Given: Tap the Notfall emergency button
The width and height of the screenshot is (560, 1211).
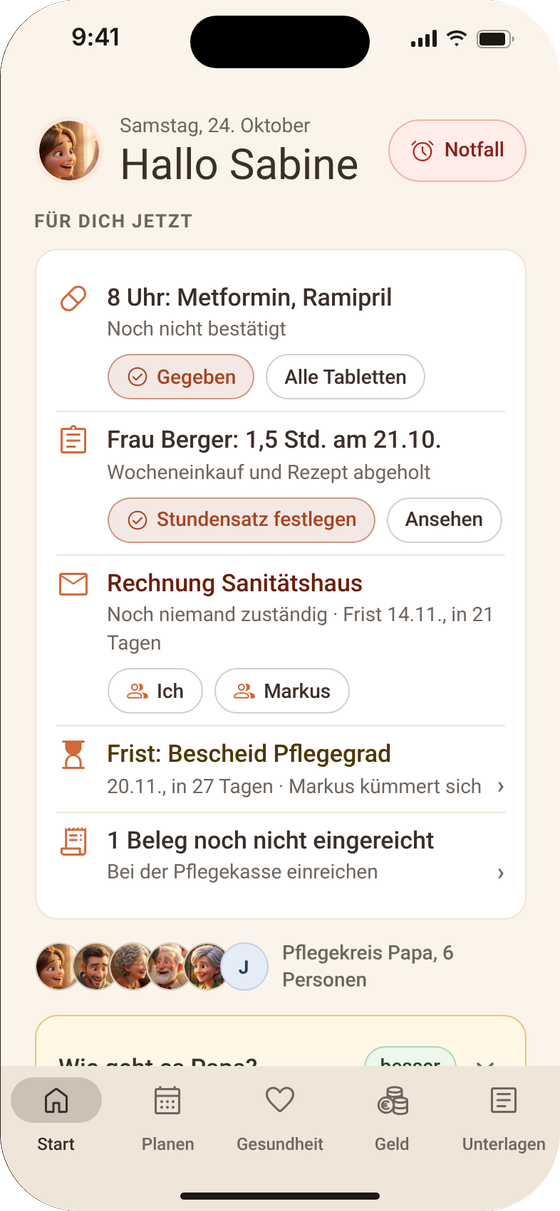Looking at the screenshot, I should coord(457,150).
